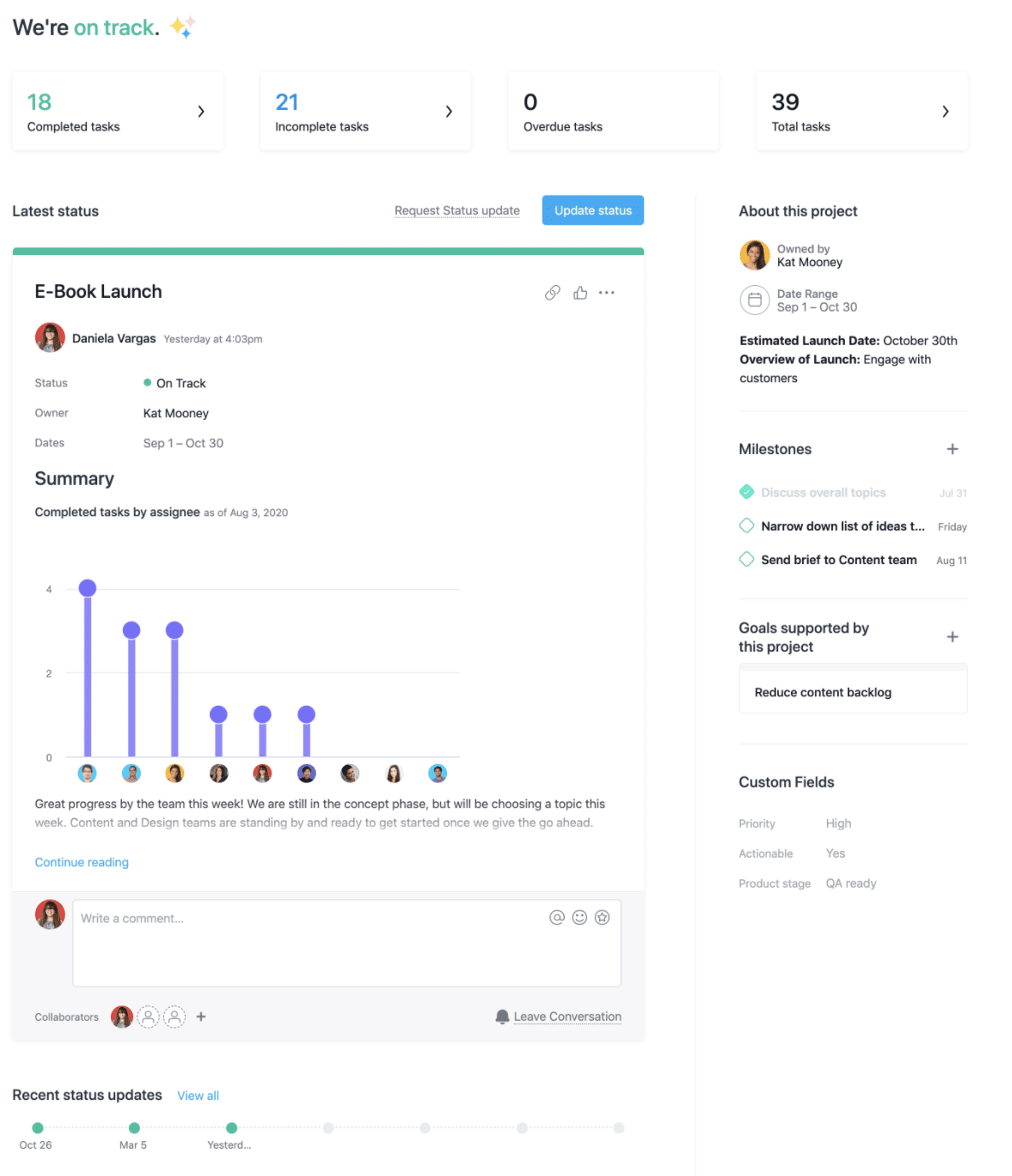The height and width of the screenshot is (1176, 1012).
Task: Click the @ mention icon in comment box
Action: pos(556,917)
